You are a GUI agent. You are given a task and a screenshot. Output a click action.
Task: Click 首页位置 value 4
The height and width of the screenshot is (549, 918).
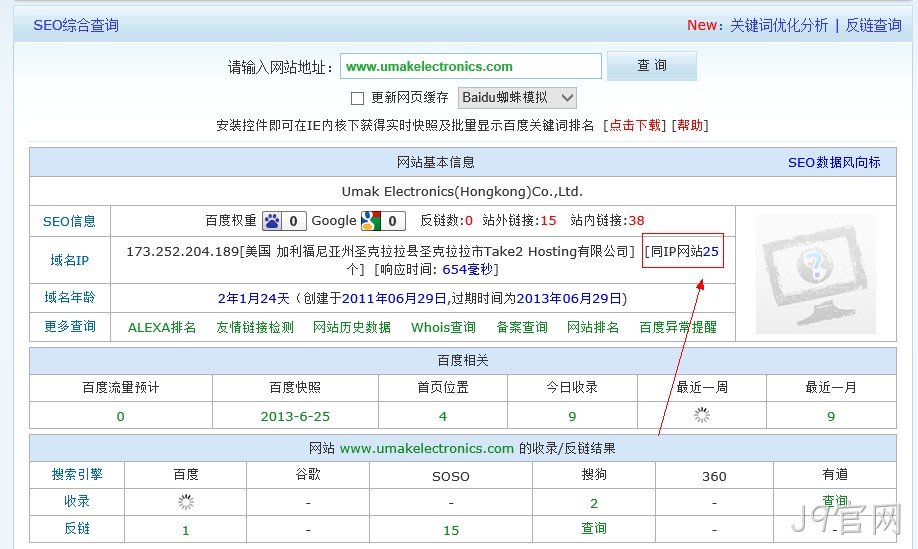click(x=443, y=416)
